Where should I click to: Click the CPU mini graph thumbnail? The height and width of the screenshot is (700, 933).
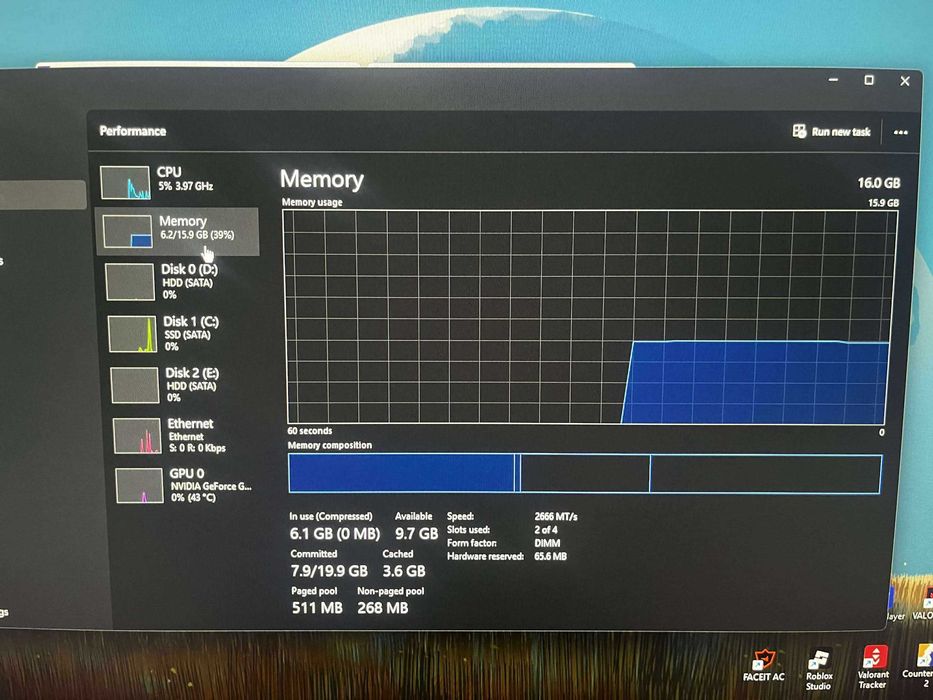(x=125, y=183)
